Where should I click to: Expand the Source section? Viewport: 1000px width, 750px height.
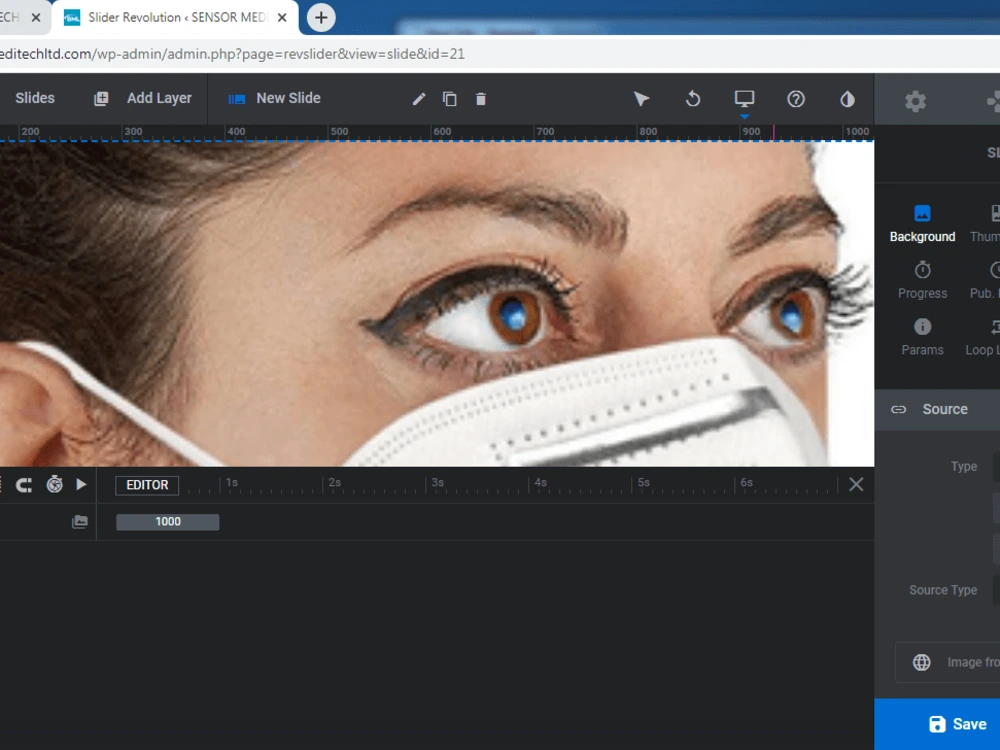944,409
